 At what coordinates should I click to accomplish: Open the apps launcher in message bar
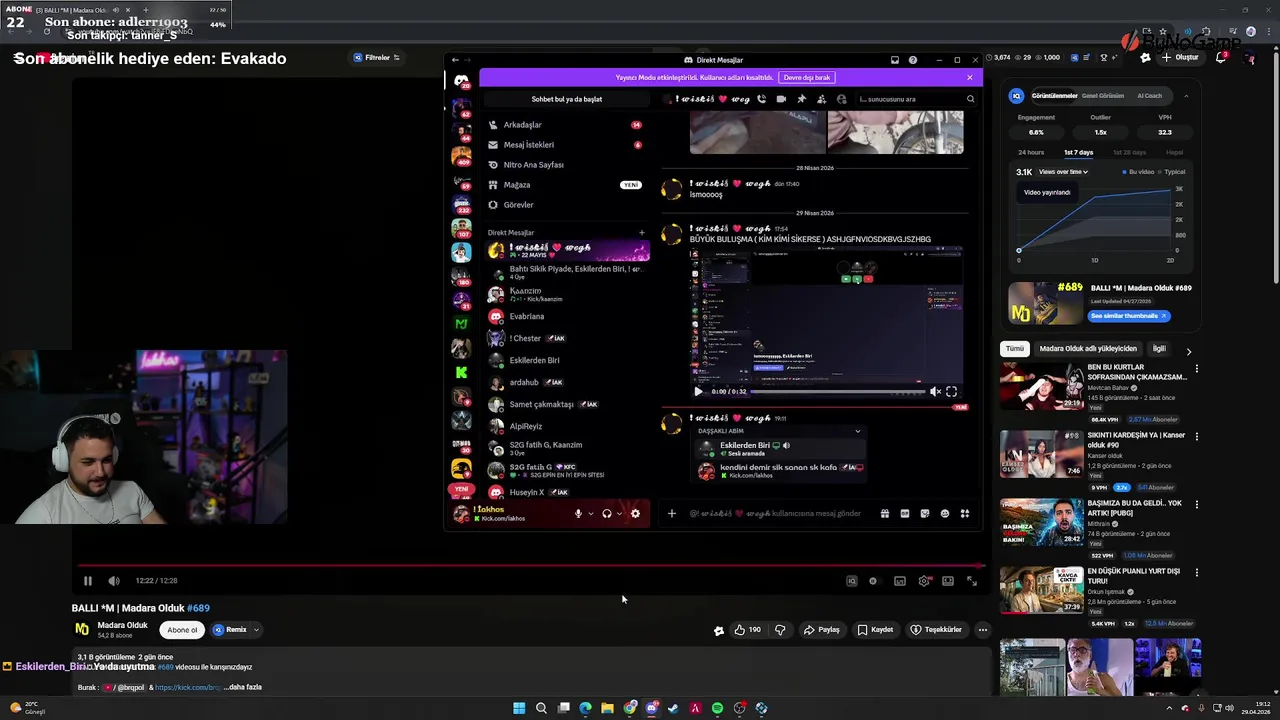(965, 513)
